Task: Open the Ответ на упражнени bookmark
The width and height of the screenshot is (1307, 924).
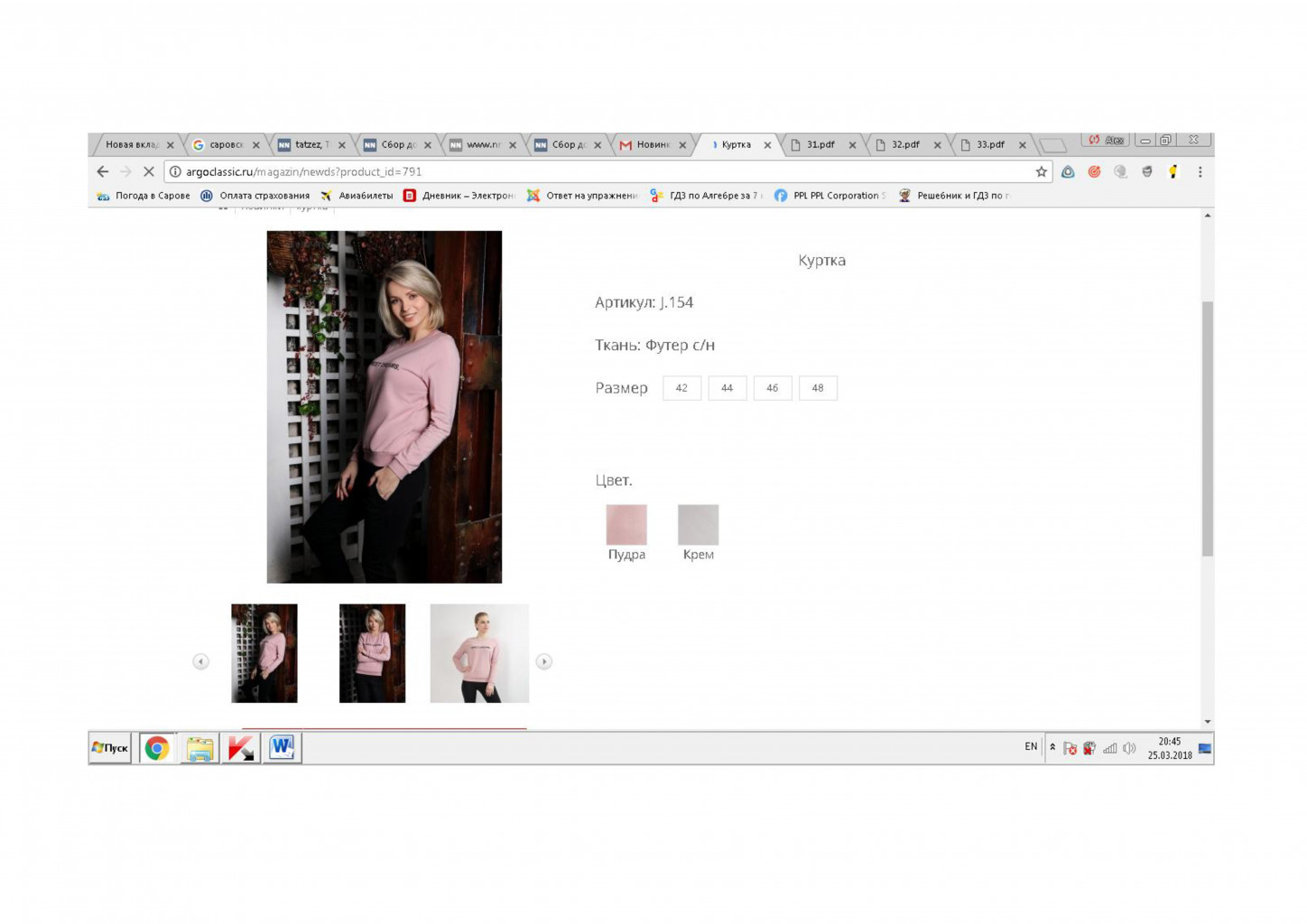Action: pyautogui.click(x=583, y=196)
